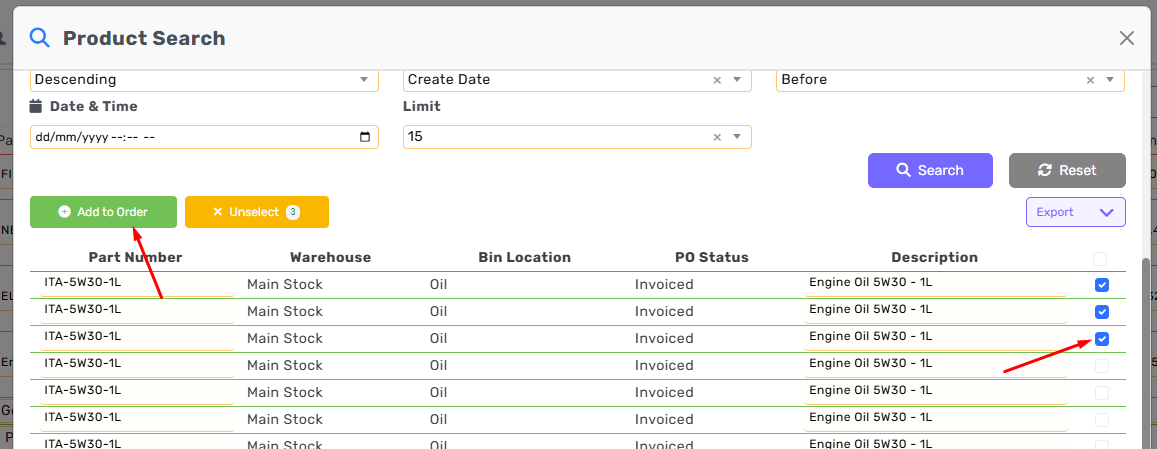1157x449 pixels.
Task: Close the Product Search dialog
Action: click(x=1126, y=38)
